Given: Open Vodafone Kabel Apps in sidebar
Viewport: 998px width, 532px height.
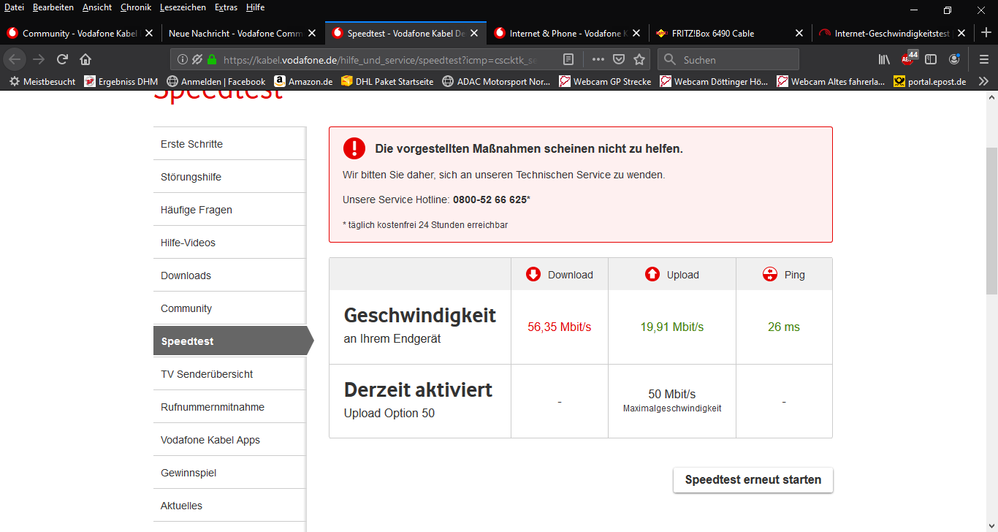Looking at the screenshot, I should [x=229, y=440].
